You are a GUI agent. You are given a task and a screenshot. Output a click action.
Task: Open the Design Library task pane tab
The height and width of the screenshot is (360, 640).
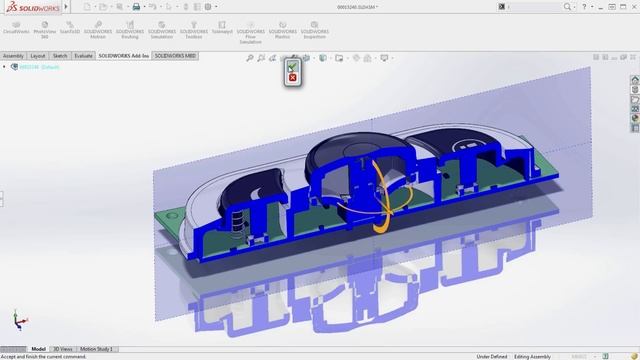pos(635,89)
